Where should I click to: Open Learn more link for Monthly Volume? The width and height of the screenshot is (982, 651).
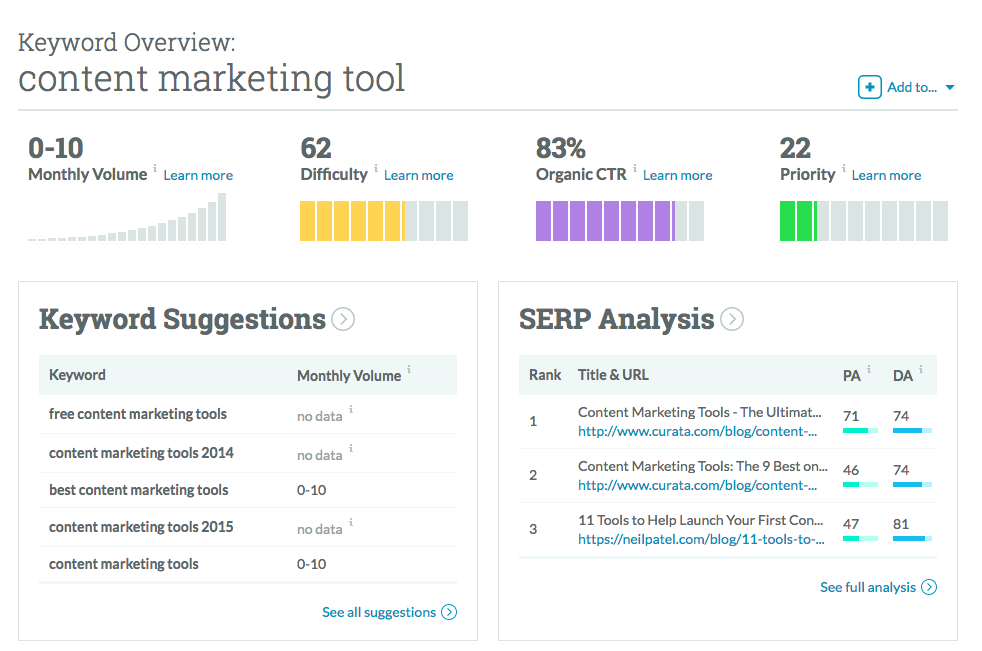click(x=198, y=175)
